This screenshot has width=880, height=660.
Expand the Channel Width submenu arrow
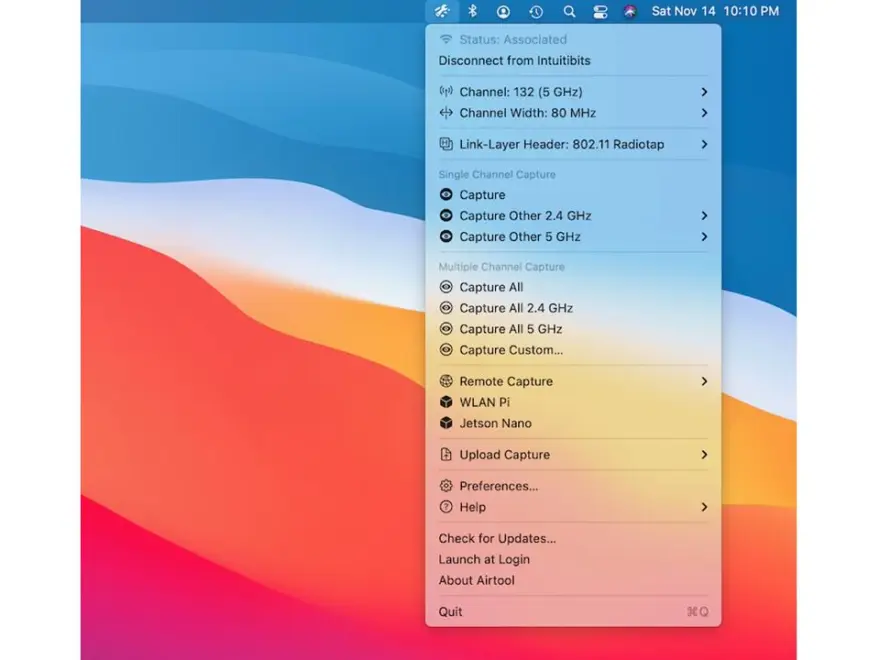(704, 113)
